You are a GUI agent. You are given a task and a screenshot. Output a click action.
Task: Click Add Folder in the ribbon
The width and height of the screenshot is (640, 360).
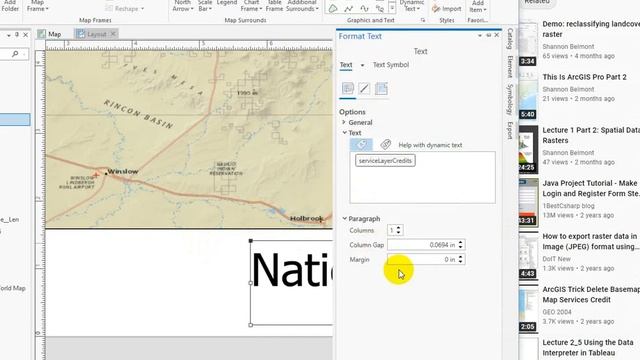(x=10, y=6)
